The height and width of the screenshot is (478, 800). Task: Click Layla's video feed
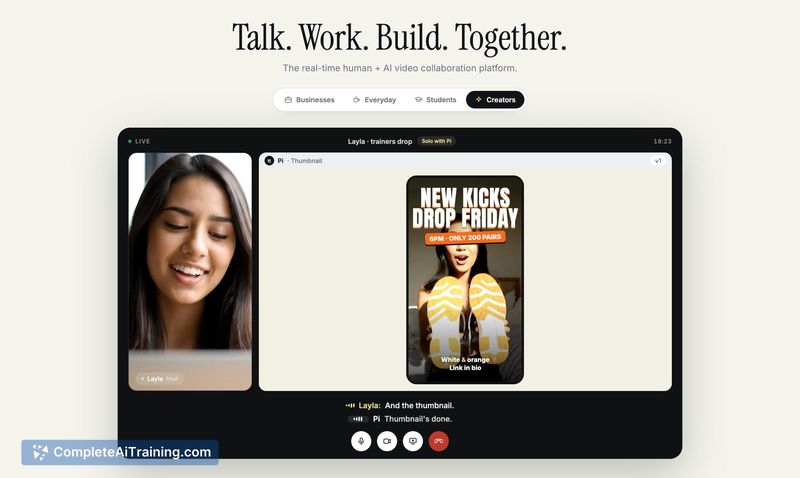(190, 271)
